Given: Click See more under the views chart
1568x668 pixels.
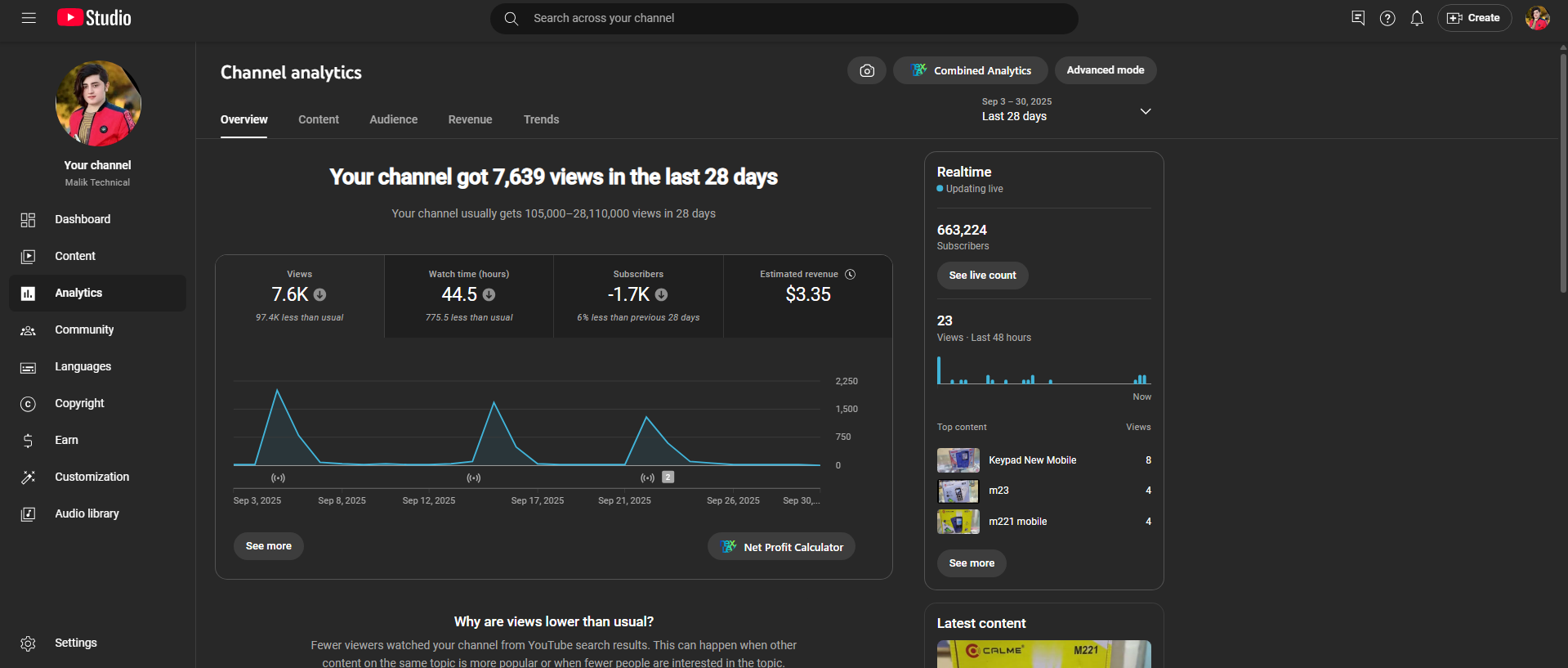Looking at the screenshot, I should (269, 546).
